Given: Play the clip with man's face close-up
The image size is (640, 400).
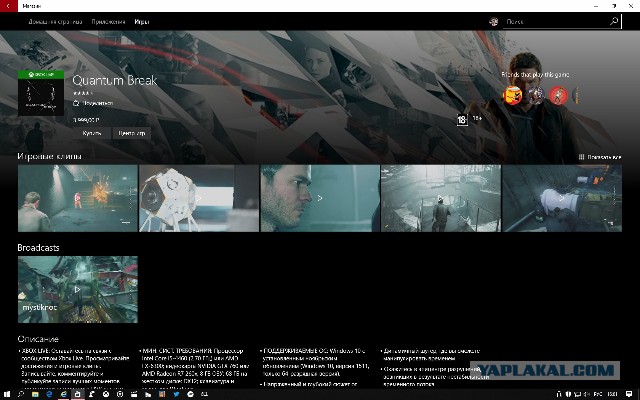Looking at the screenshot, I should (x=320, y=198).
